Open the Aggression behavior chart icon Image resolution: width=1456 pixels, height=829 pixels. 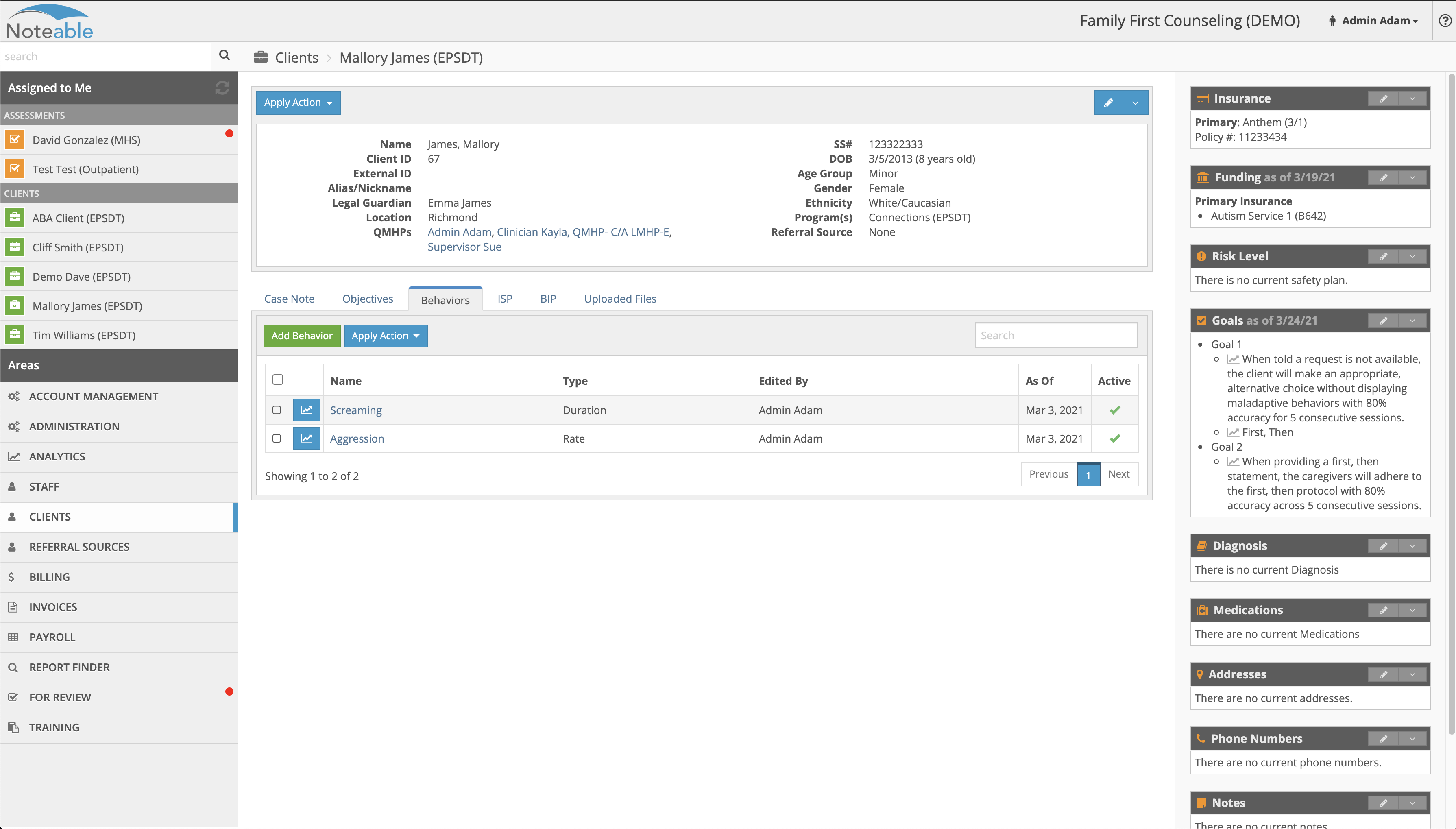click(306, 438)
